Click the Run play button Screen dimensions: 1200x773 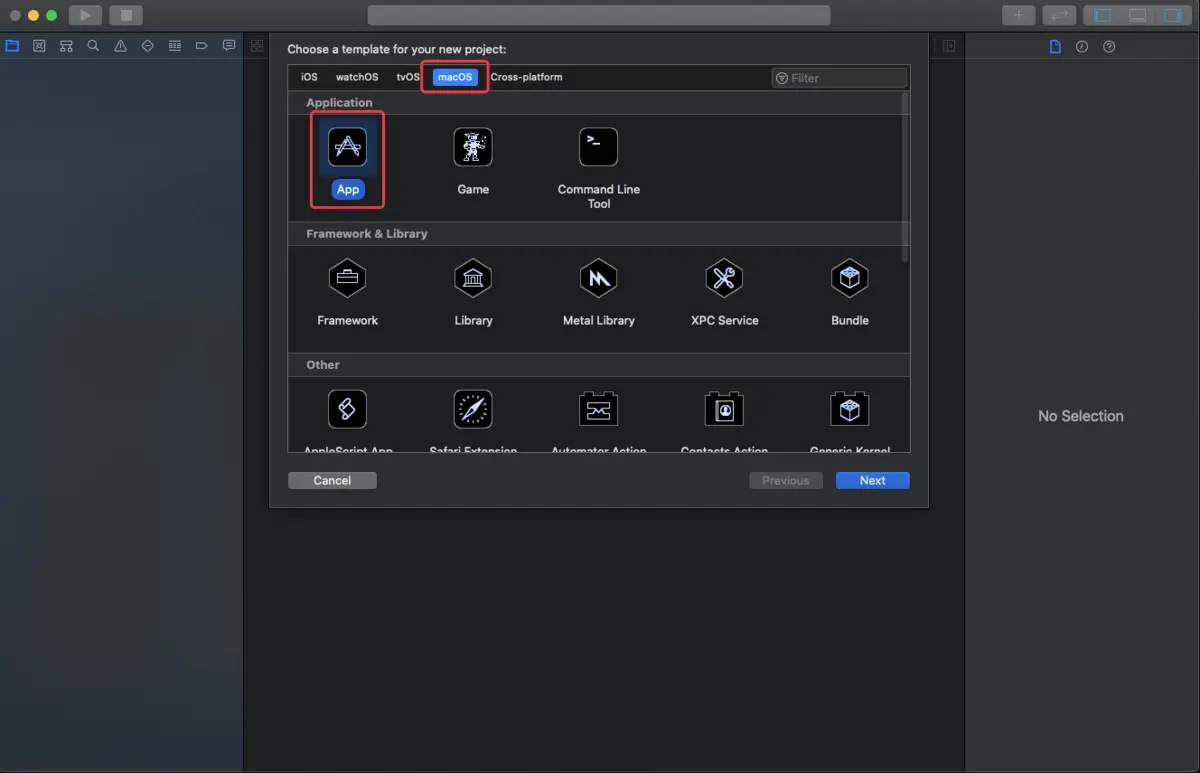coord(85,15)
